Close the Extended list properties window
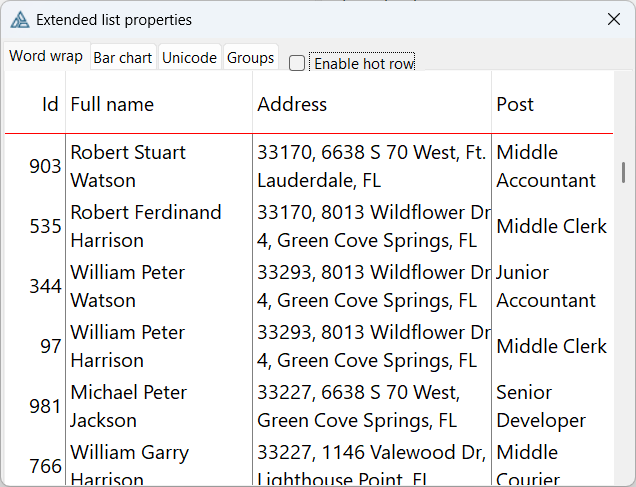This screenshot has height=487, width=636. pyautogui.click(x=614, y=19)
